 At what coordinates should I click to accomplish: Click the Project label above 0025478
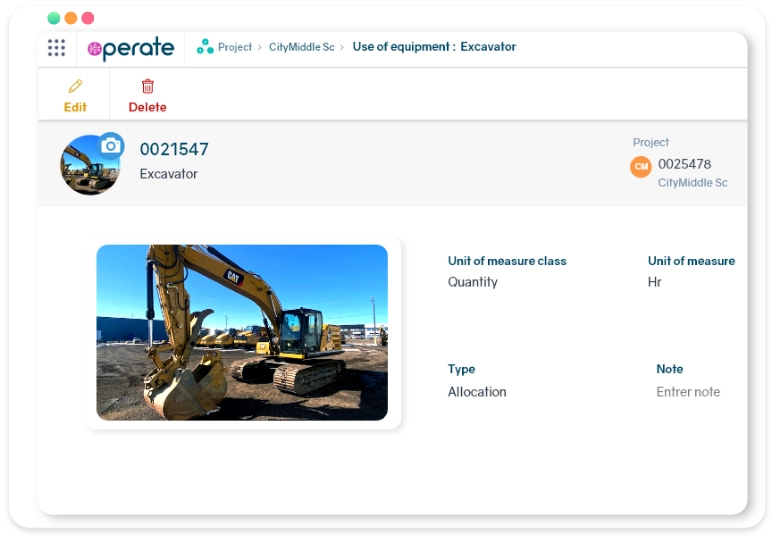[x=651, y=142]
